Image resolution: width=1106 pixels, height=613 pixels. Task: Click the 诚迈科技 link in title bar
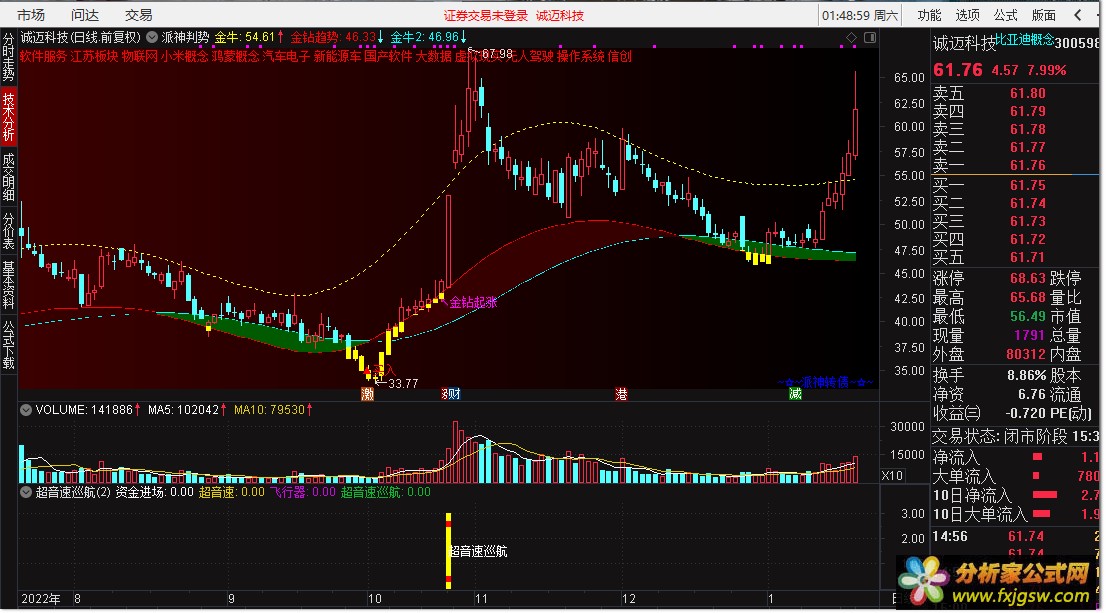559,16
